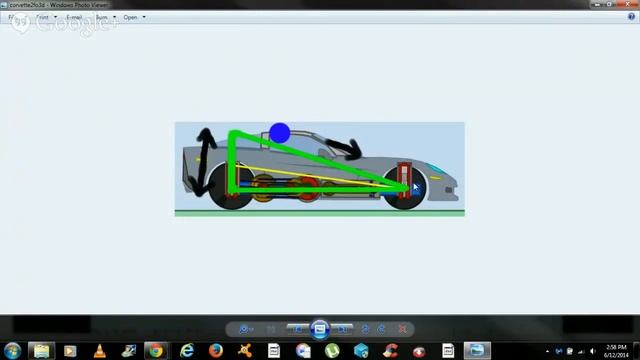The width and height of the screenshot is (640, 360).
Task: Click the Photo Viewer title bar icon
Action: click(4, 5)
